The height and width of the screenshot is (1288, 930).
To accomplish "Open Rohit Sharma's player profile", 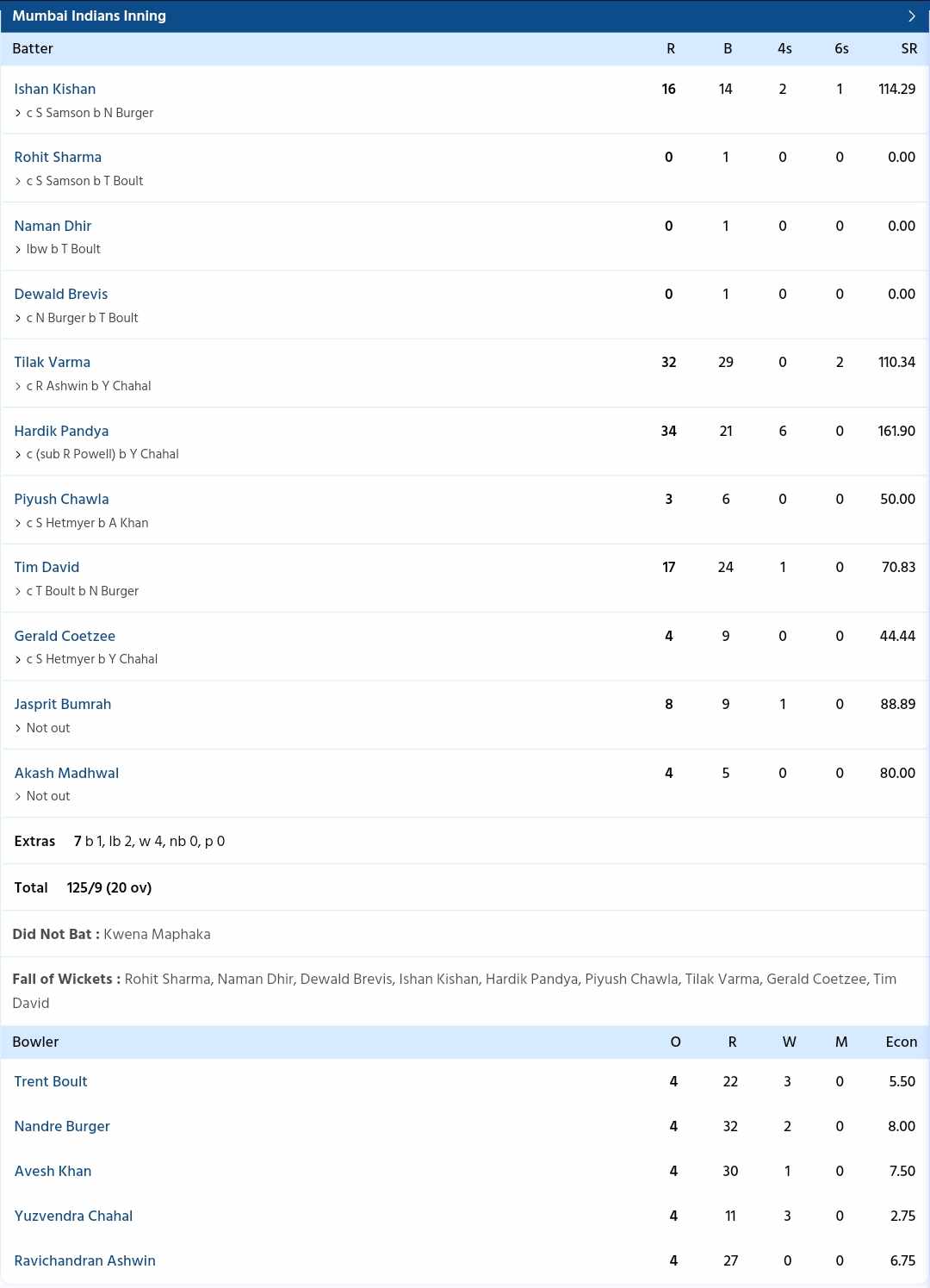I will point(58,157).
